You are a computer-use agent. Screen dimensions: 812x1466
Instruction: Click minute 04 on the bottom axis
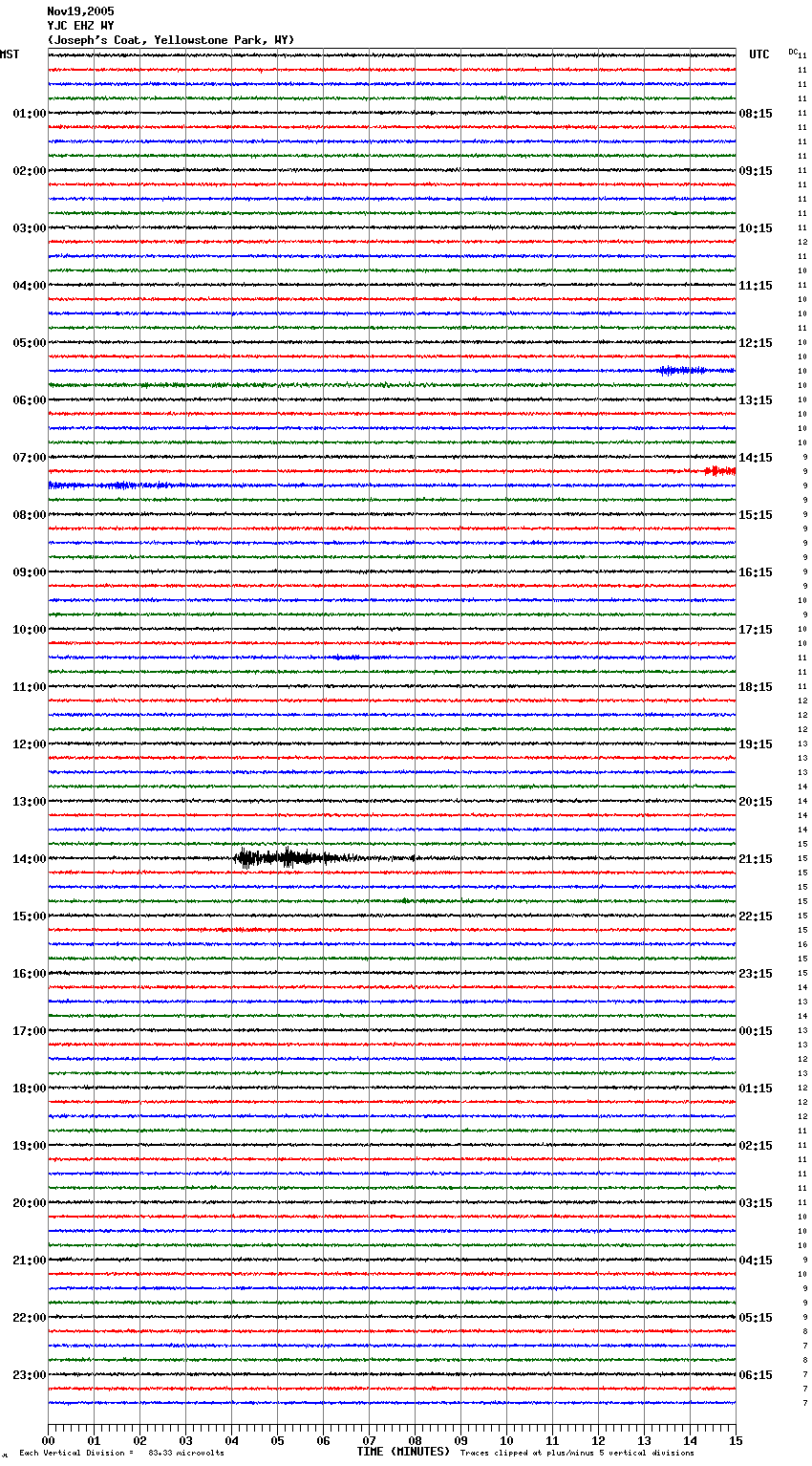[x=231, y=1440]
